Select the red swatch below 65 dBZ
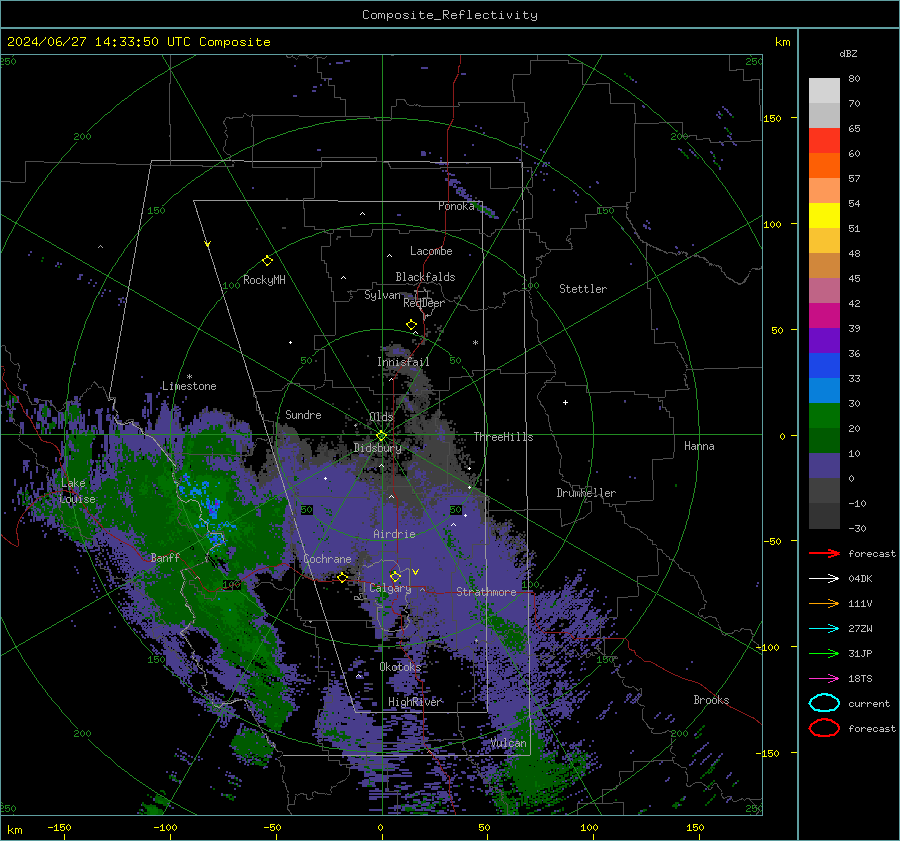 [824, 141]
